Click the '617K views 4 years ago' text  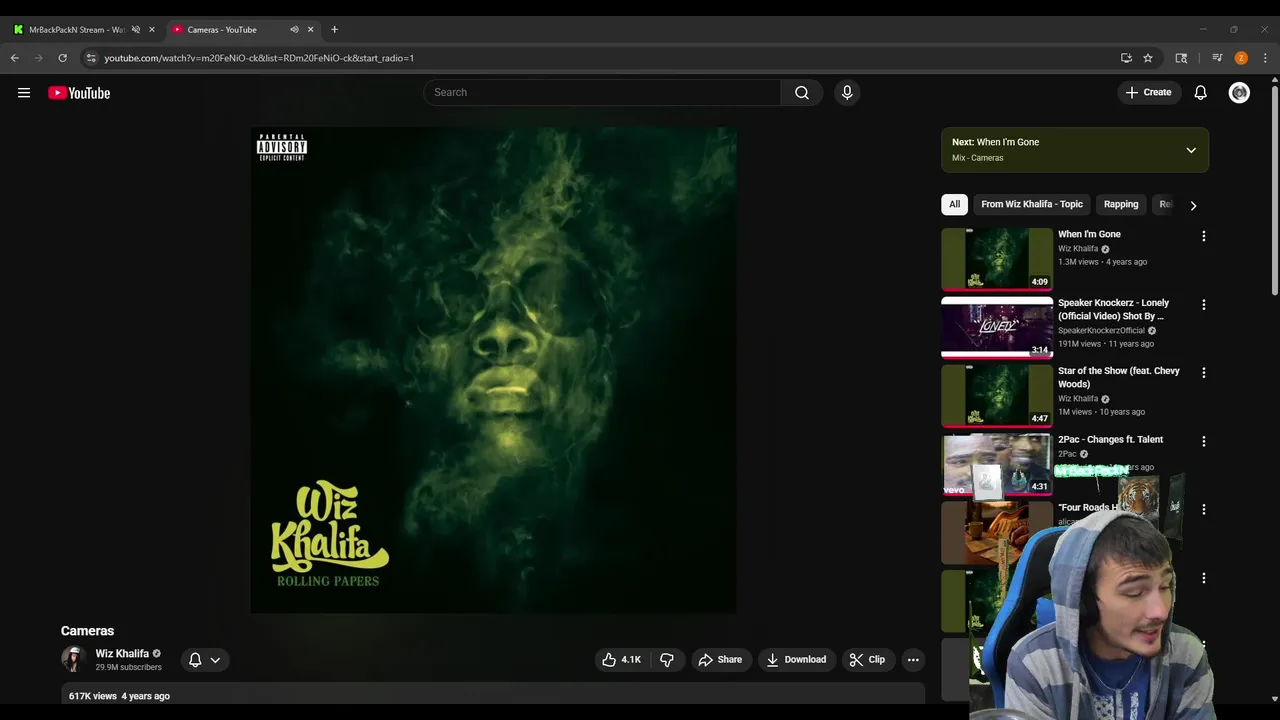pos(119,696)
